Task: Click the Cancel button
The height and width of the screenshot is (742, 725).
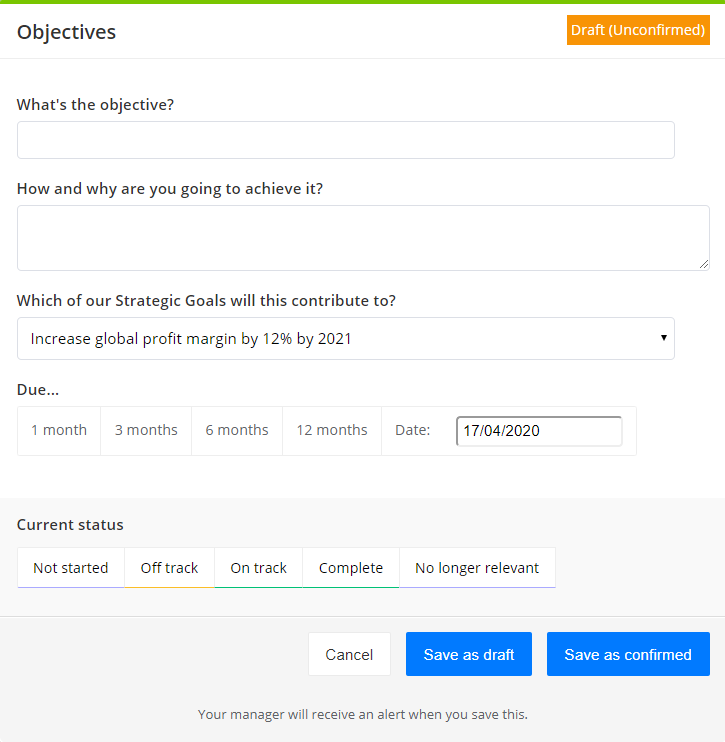Action: pyautogui.click(x=349, y=654)
